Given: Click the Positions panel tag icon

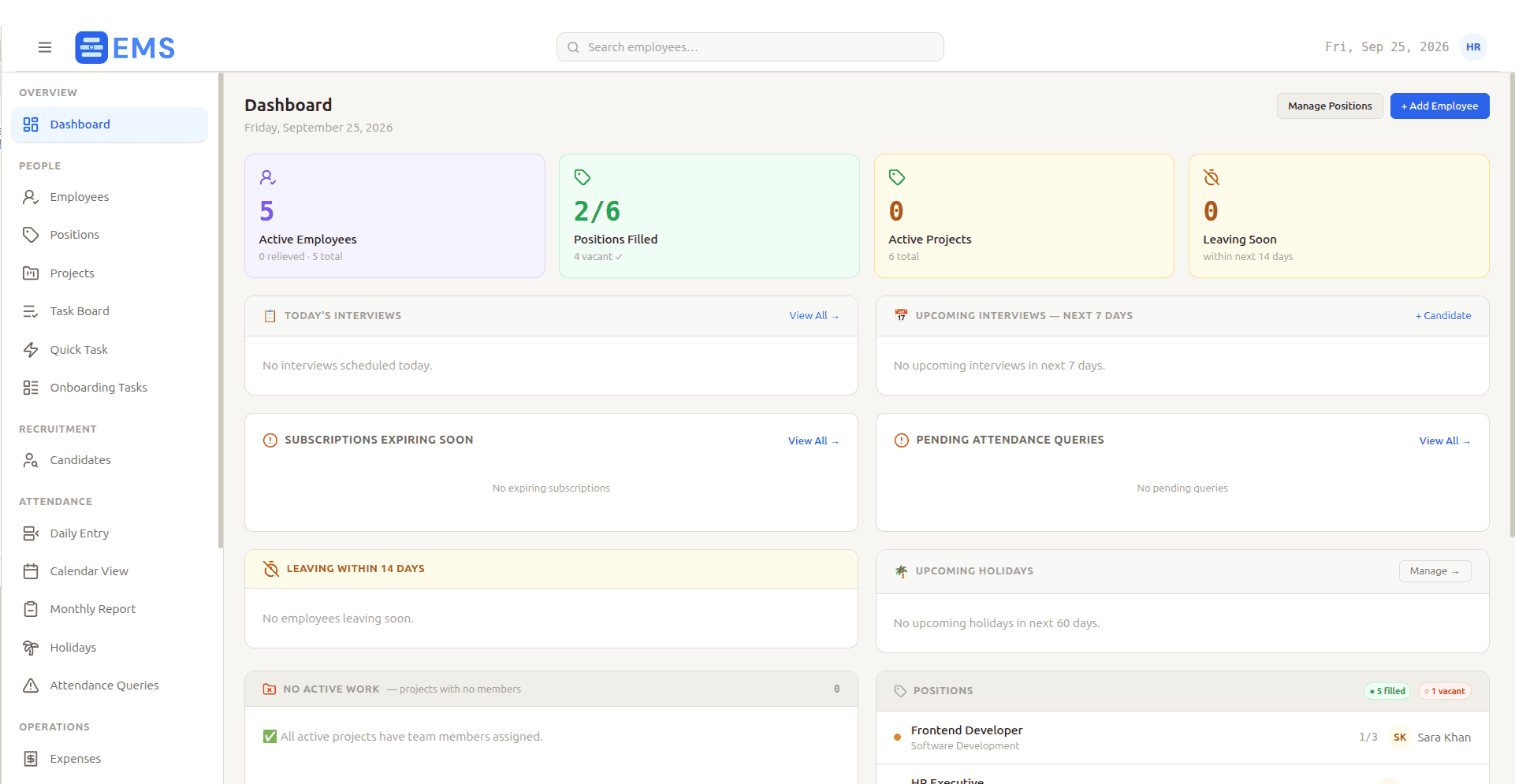Looking at the screenshot, I should [900, 691].
